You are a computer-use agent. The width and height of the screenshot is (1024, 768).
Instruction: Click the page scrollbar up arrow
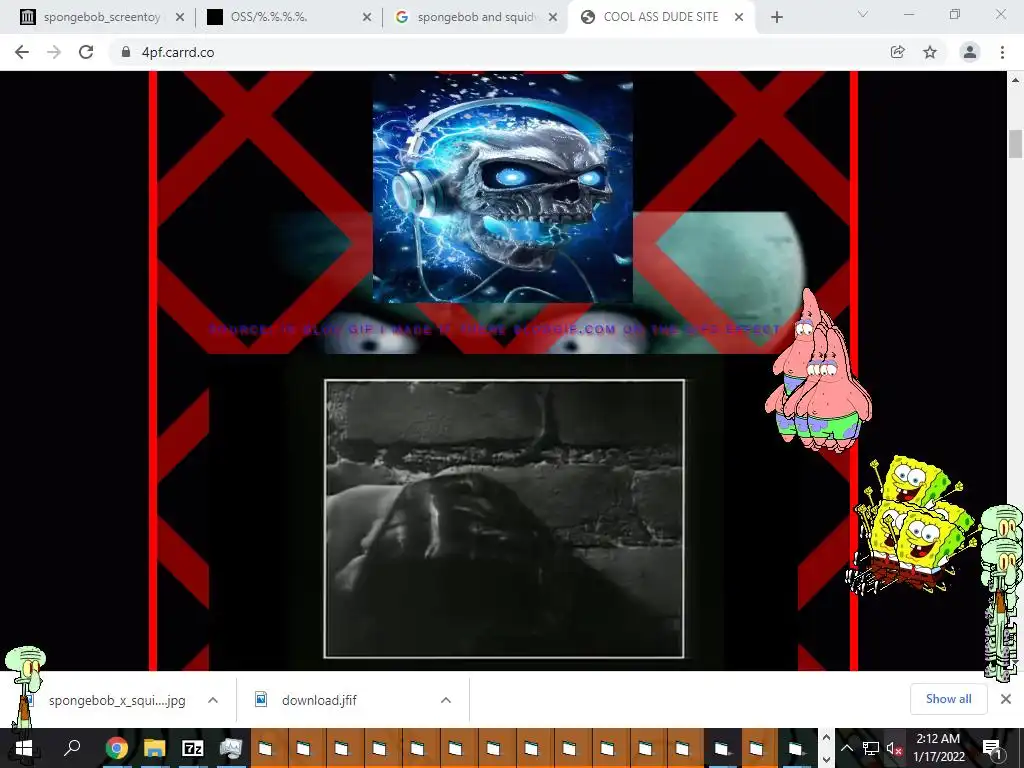[x=1016, y=80]
